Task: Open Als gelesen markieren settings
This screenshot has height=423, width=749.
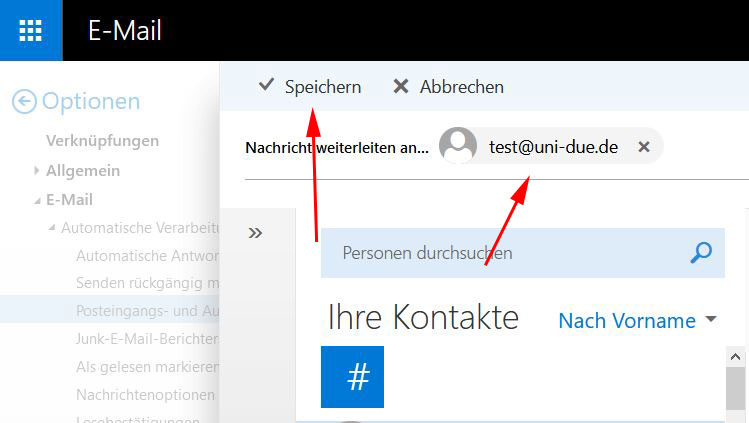Action: pyautogui.click(x=146, y=367)
